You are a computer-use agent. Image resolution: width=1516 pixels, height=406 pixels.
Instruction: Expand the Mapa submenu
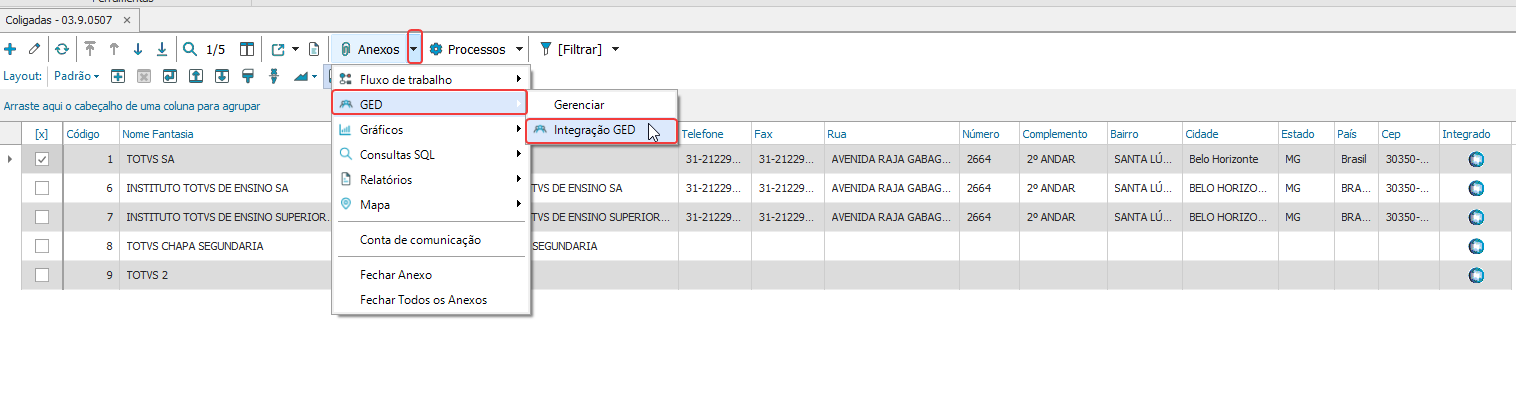431,204
